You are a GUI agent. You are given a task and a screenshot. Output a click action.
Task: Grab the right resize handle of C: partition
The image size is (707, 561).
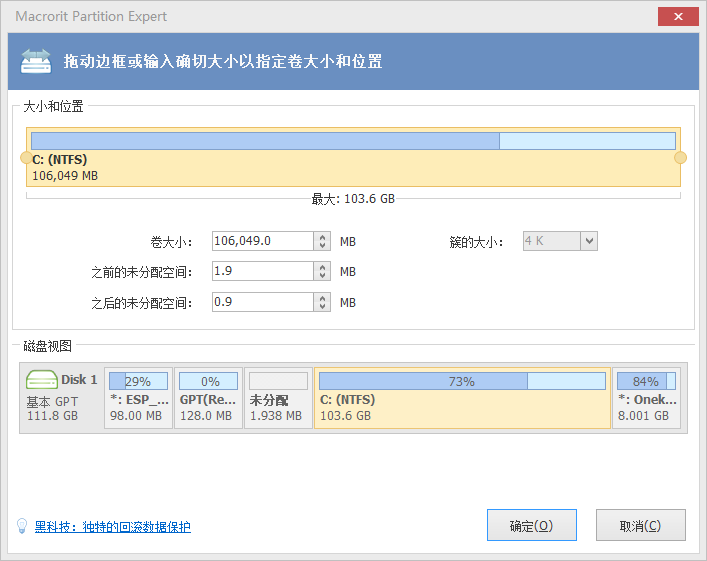[x=680, y=158]
